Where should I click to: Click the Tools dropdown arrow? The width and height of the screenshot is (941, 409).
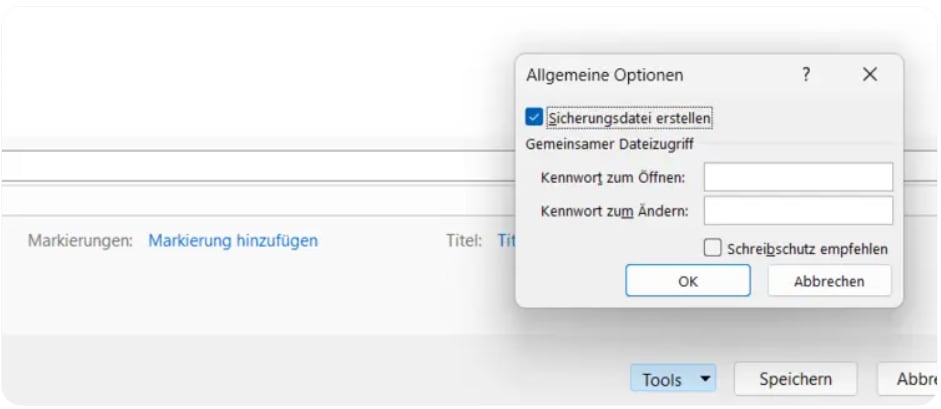pyautogui.click(x=704, y=380)
